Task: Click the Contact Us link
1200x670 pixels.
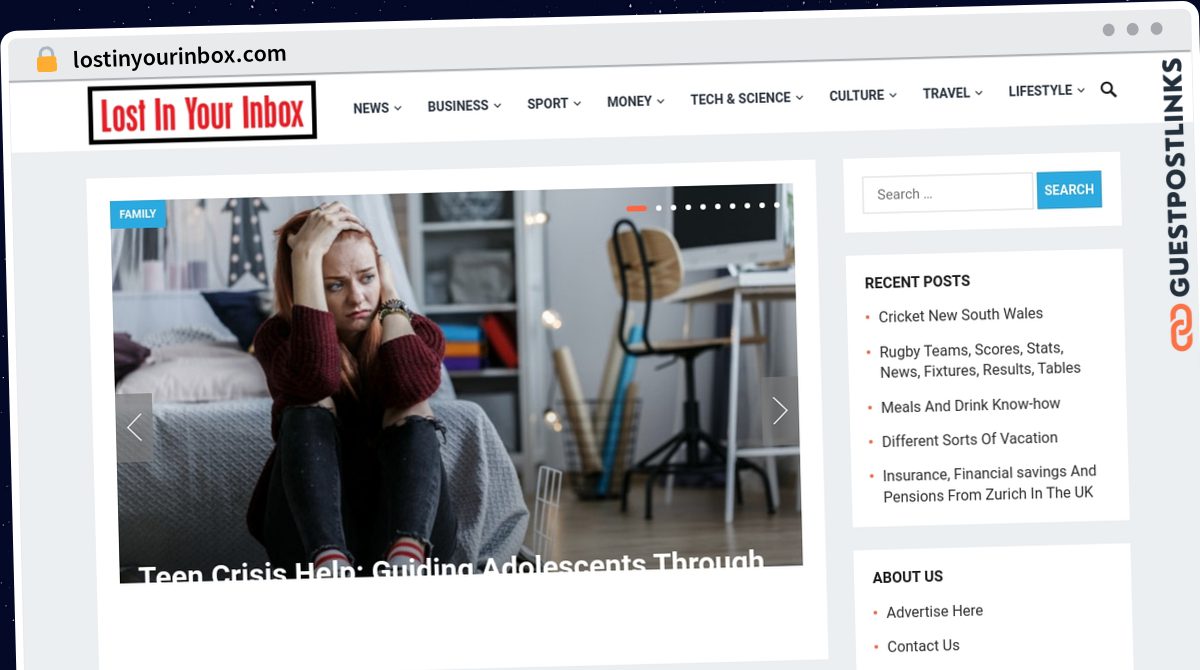Action: pos(923,646)
